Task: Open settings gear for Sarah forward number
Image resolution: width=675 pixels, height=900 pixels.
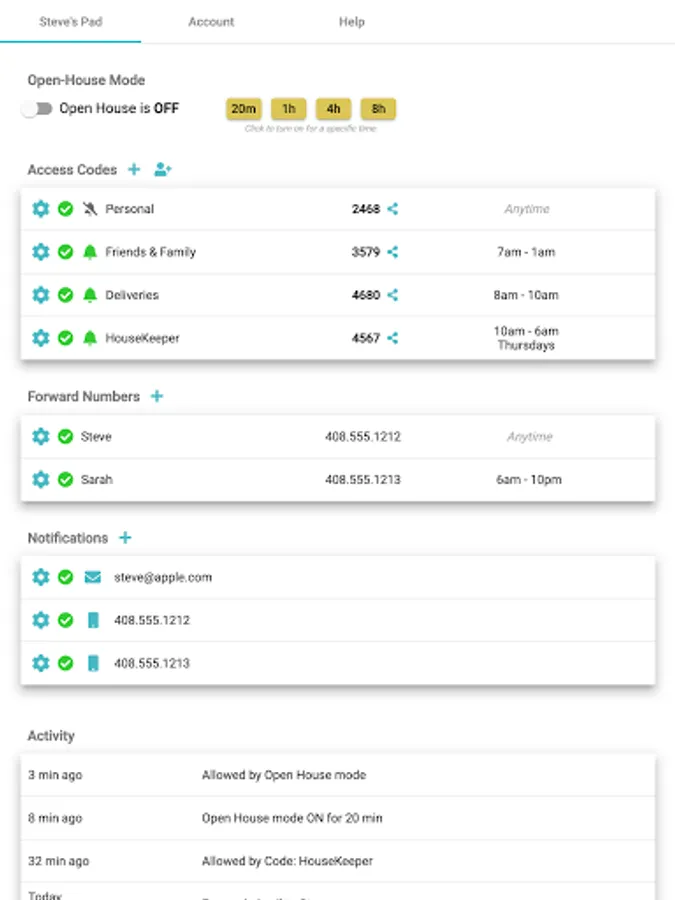Action: point(40,480)
